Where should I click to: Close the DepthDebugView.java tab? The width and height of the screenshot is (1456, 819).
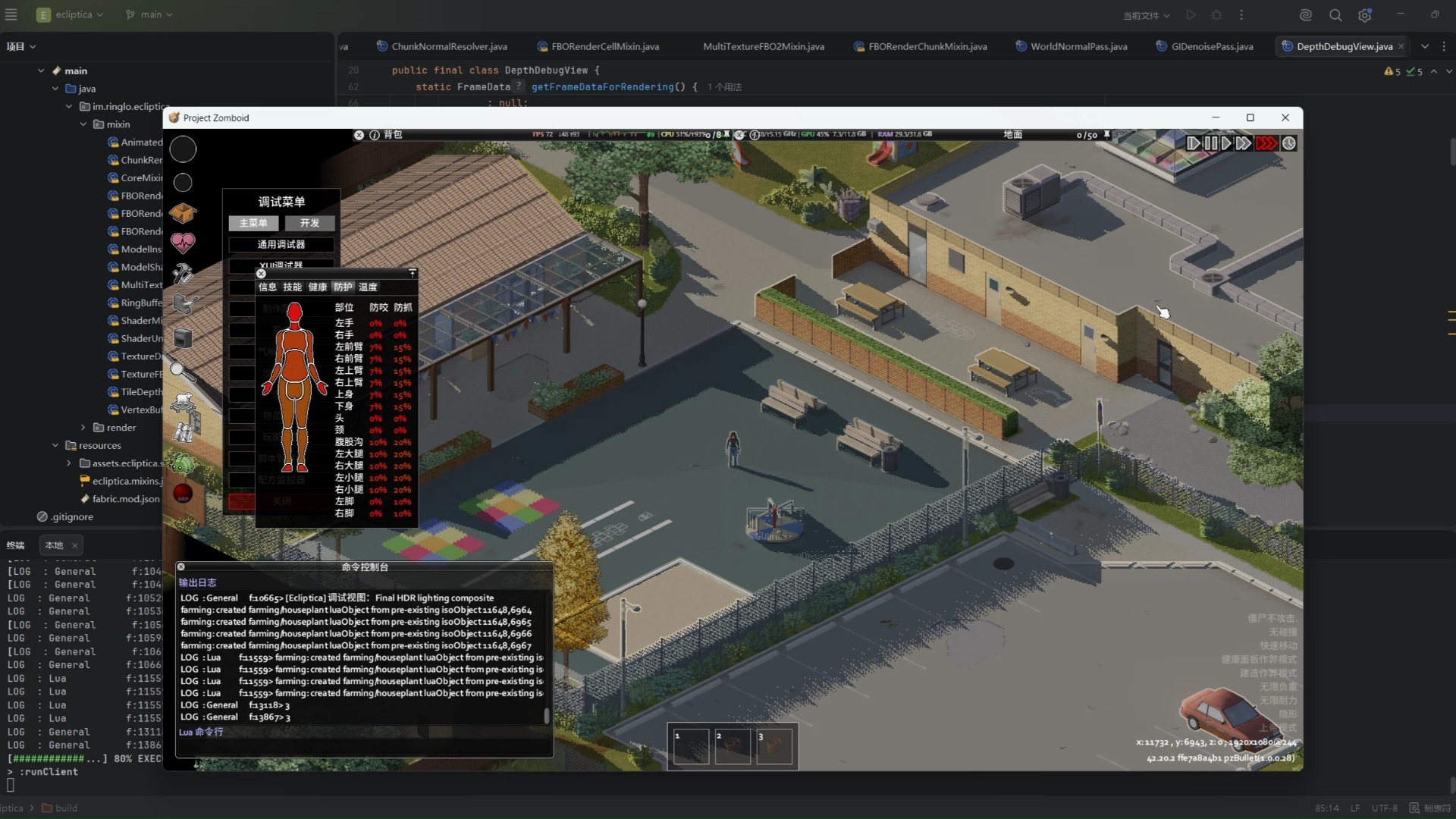pos(1401,46)
